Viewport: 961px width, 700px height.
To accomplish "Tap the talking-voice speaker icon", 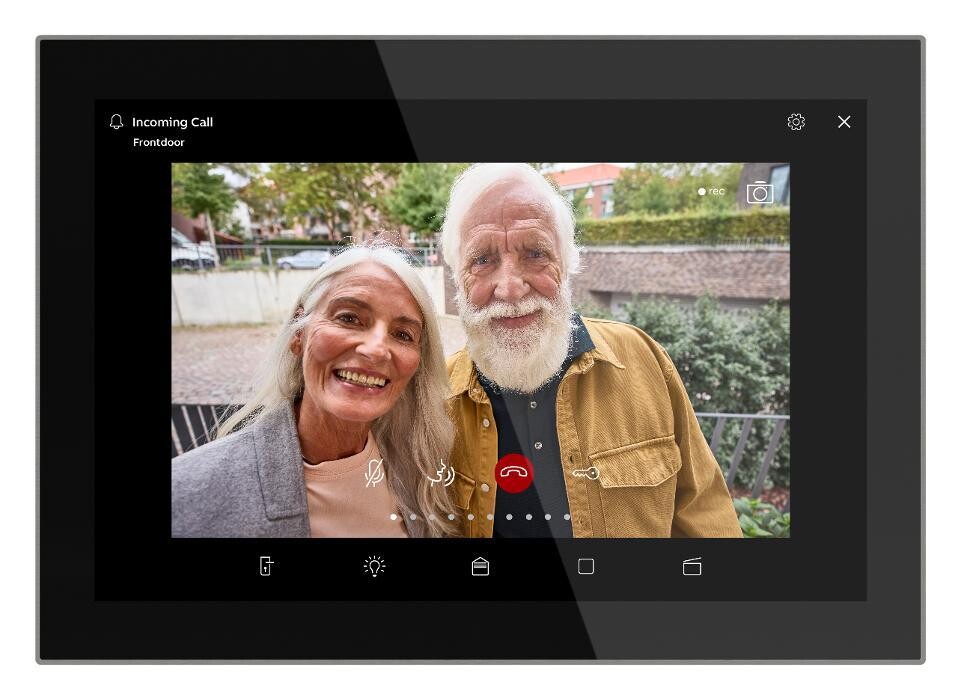I will [442, 473].
